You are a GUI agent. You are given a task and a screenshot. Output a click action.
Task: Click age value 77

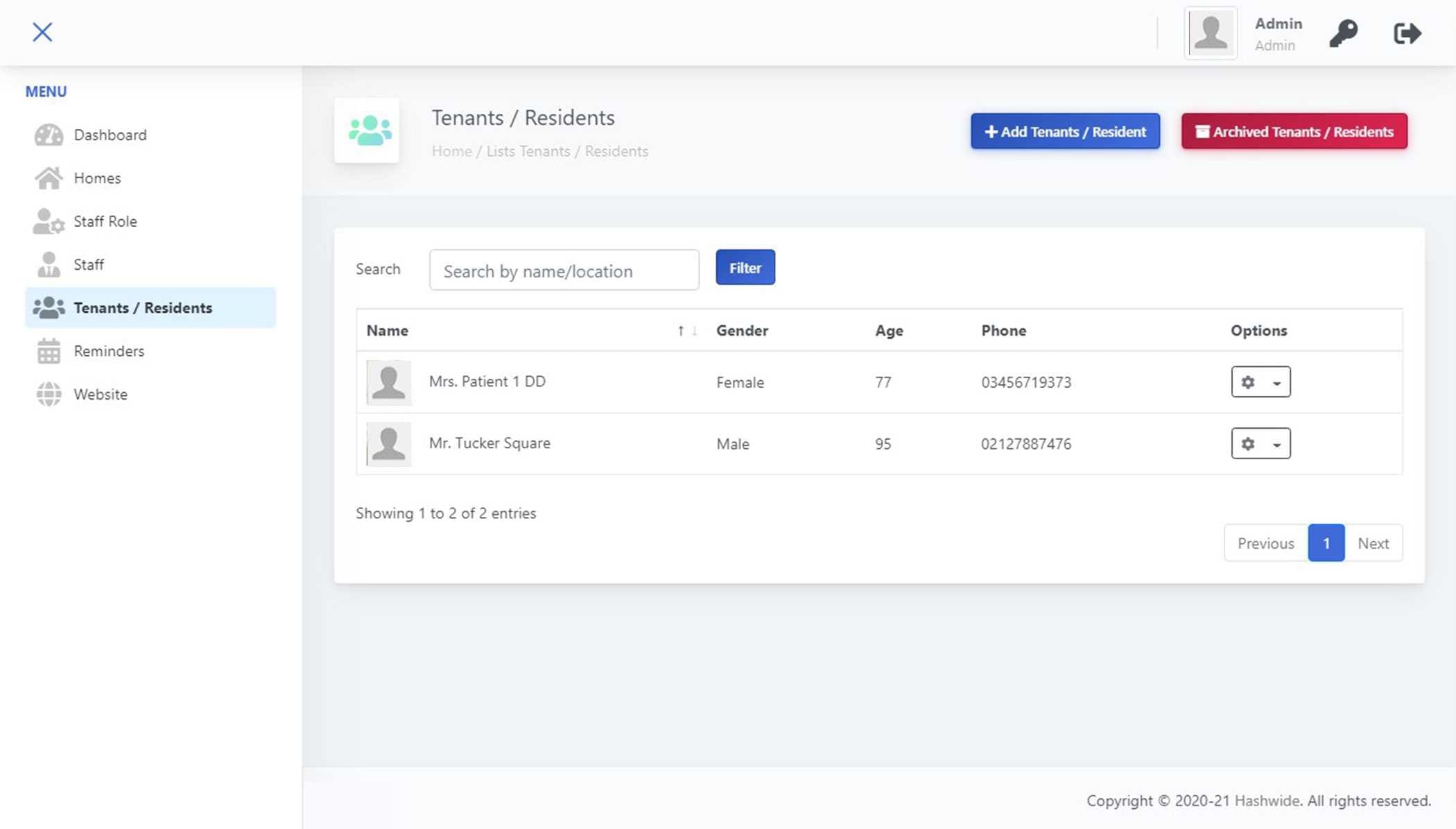pyautogui.click(x=883, y=382)
